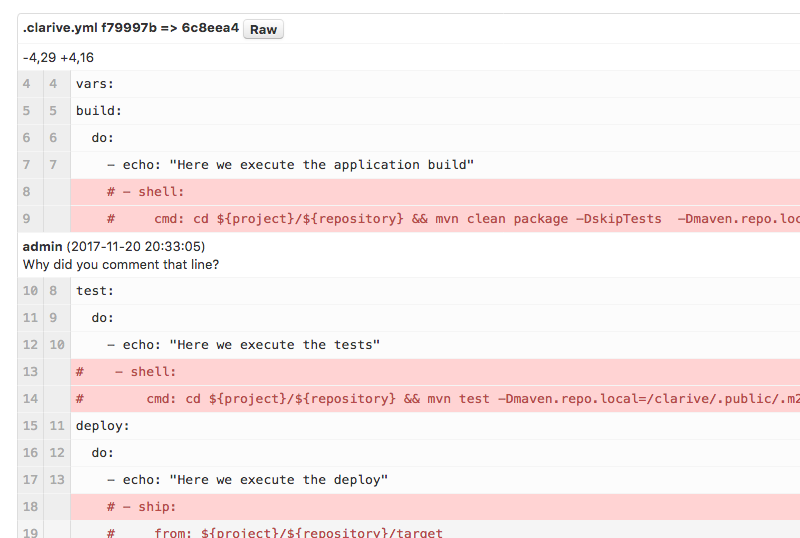The image size is (800, 538).
Task: Select the "deploy:" code line
Action: tap(103, 426)
